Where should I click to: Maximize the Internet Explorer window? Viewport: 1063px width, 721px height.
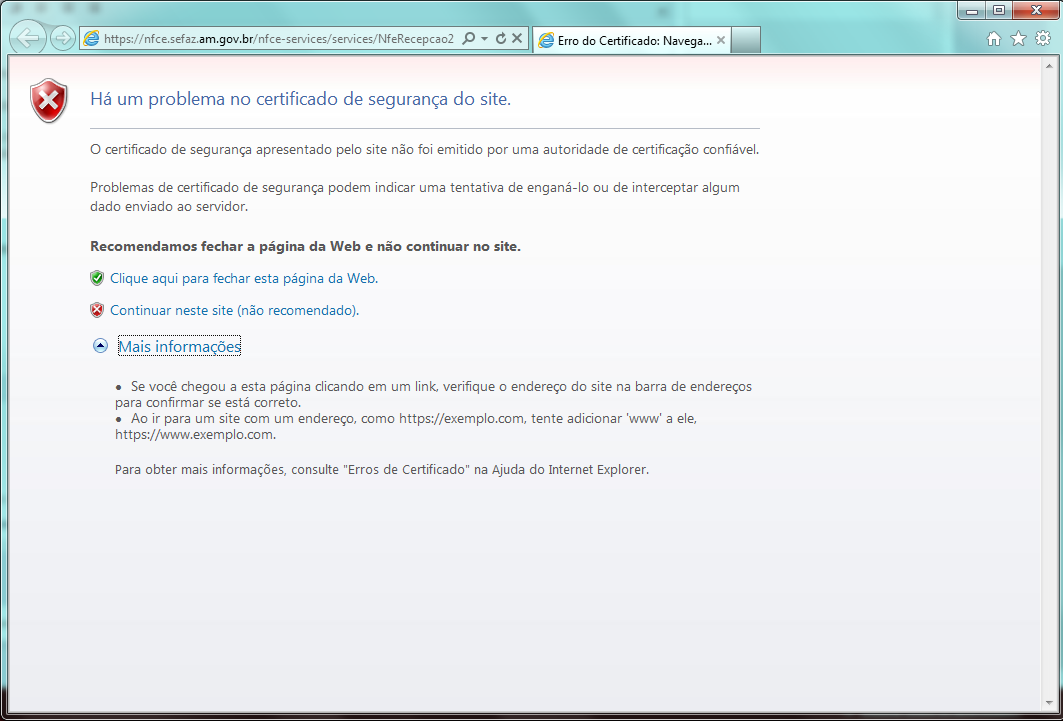pyautogui.click(x=999, y=10)
